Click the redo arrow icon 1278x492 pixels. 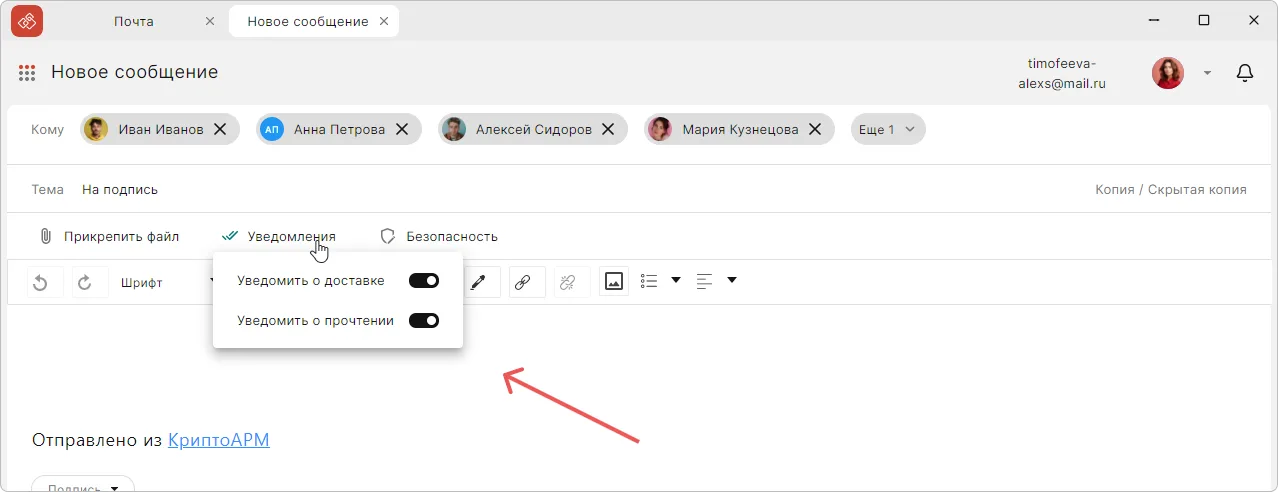[x=85, y=283]
